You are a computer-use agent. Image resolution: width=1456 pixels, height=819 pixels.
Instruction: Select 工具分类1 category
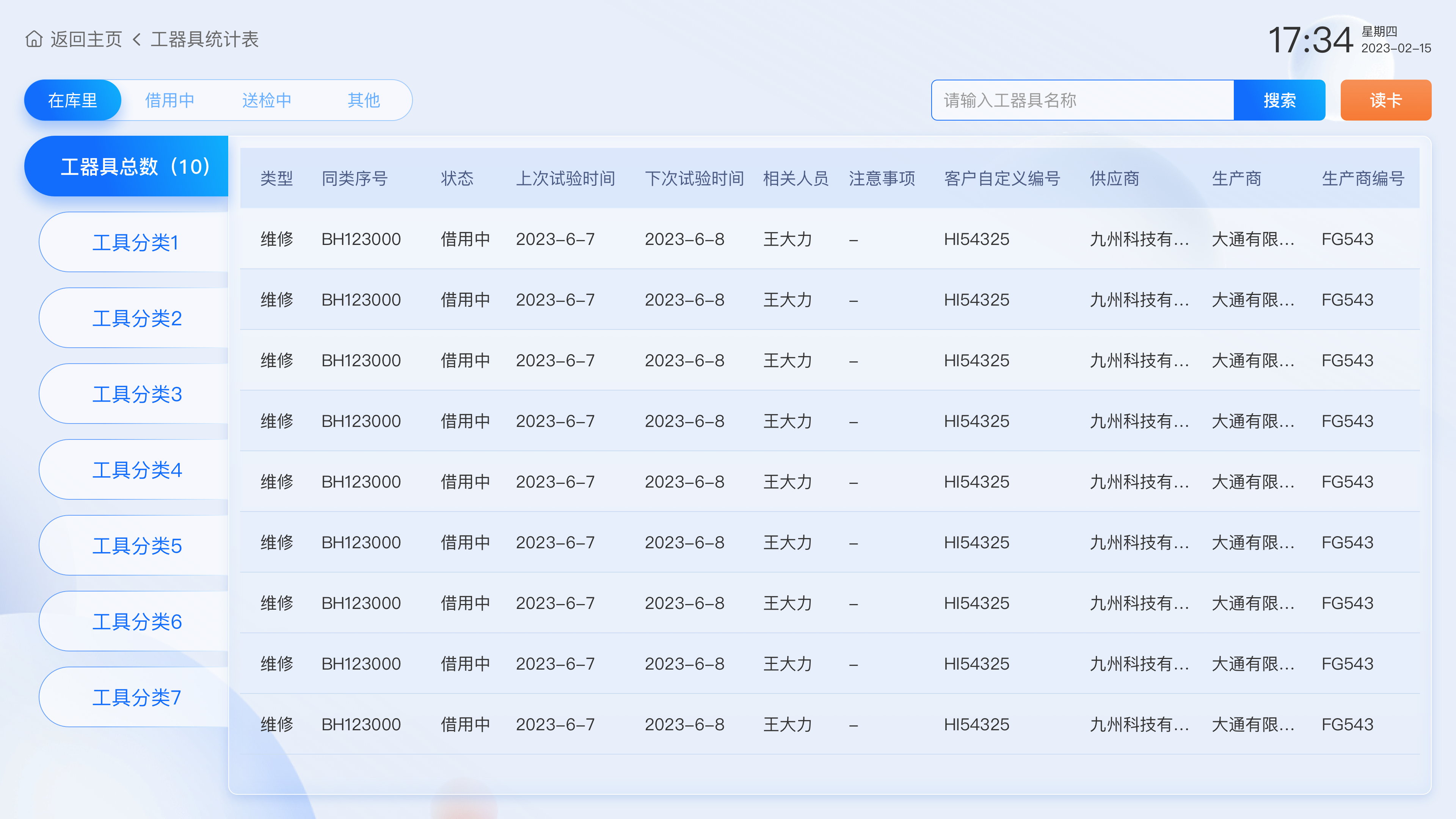pos(133,242)
